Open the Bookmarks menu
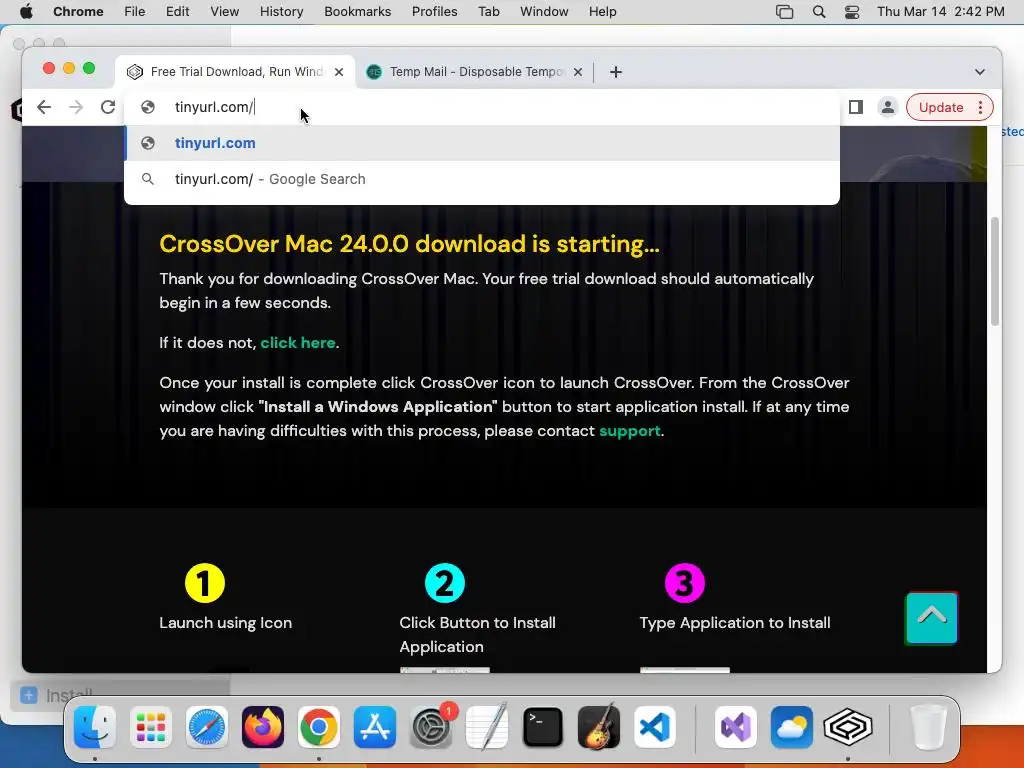This screenshot has width=1024, height=768. pos(357,12)
